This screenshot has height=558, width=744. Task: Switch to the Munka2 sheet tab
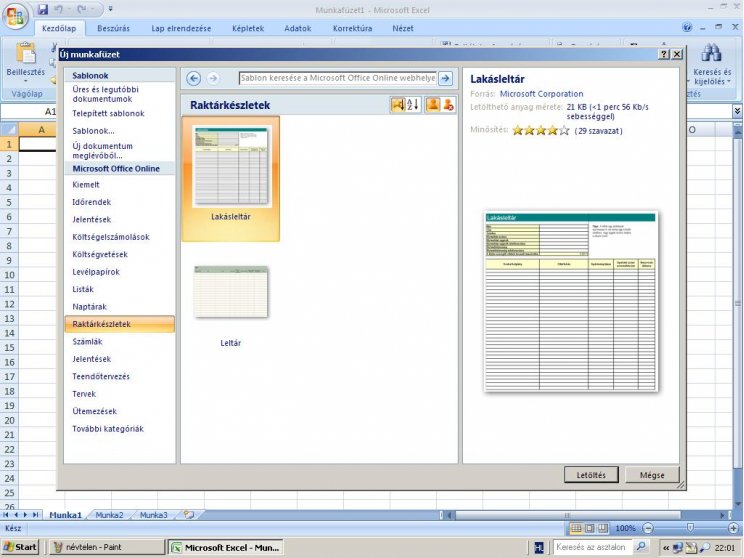tap(109, 515)
